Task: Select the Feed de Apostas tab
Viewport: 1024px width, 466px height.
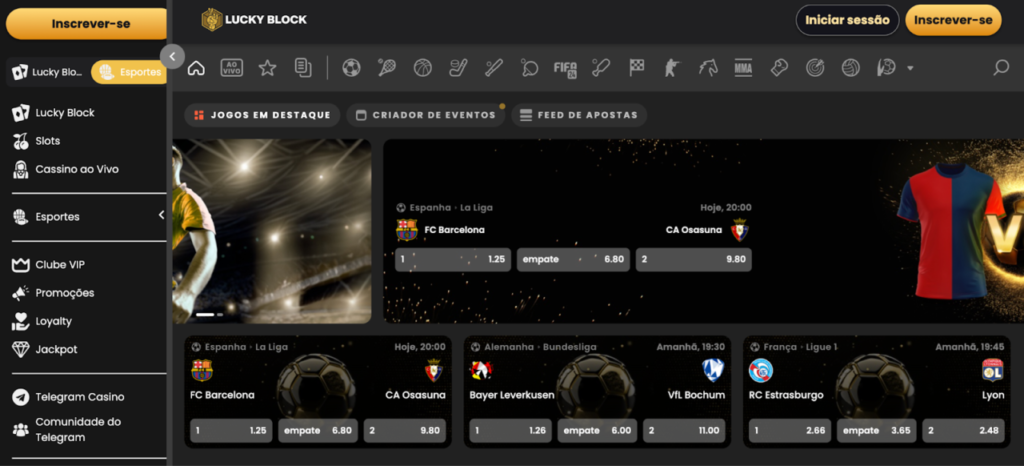Action: [579, 116]
